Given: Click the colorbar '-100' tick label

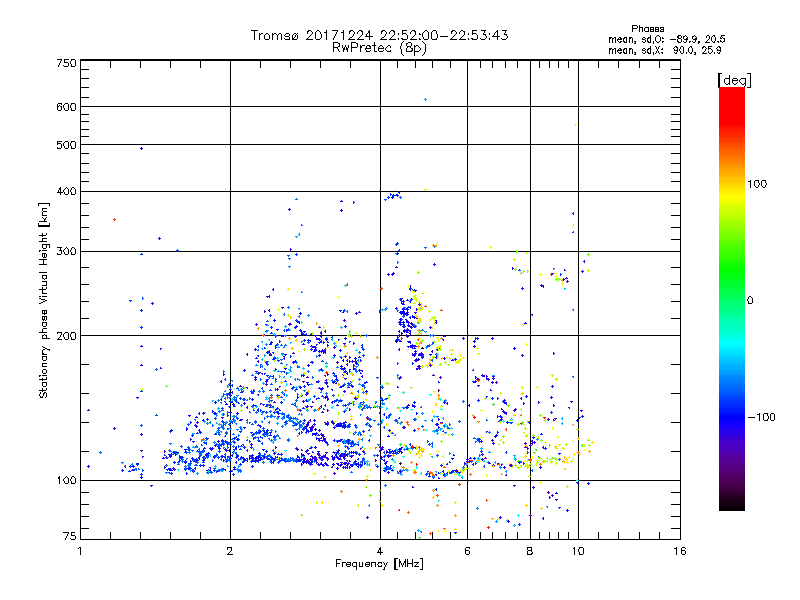Looking at the screenshot, I should pos(761,417).
